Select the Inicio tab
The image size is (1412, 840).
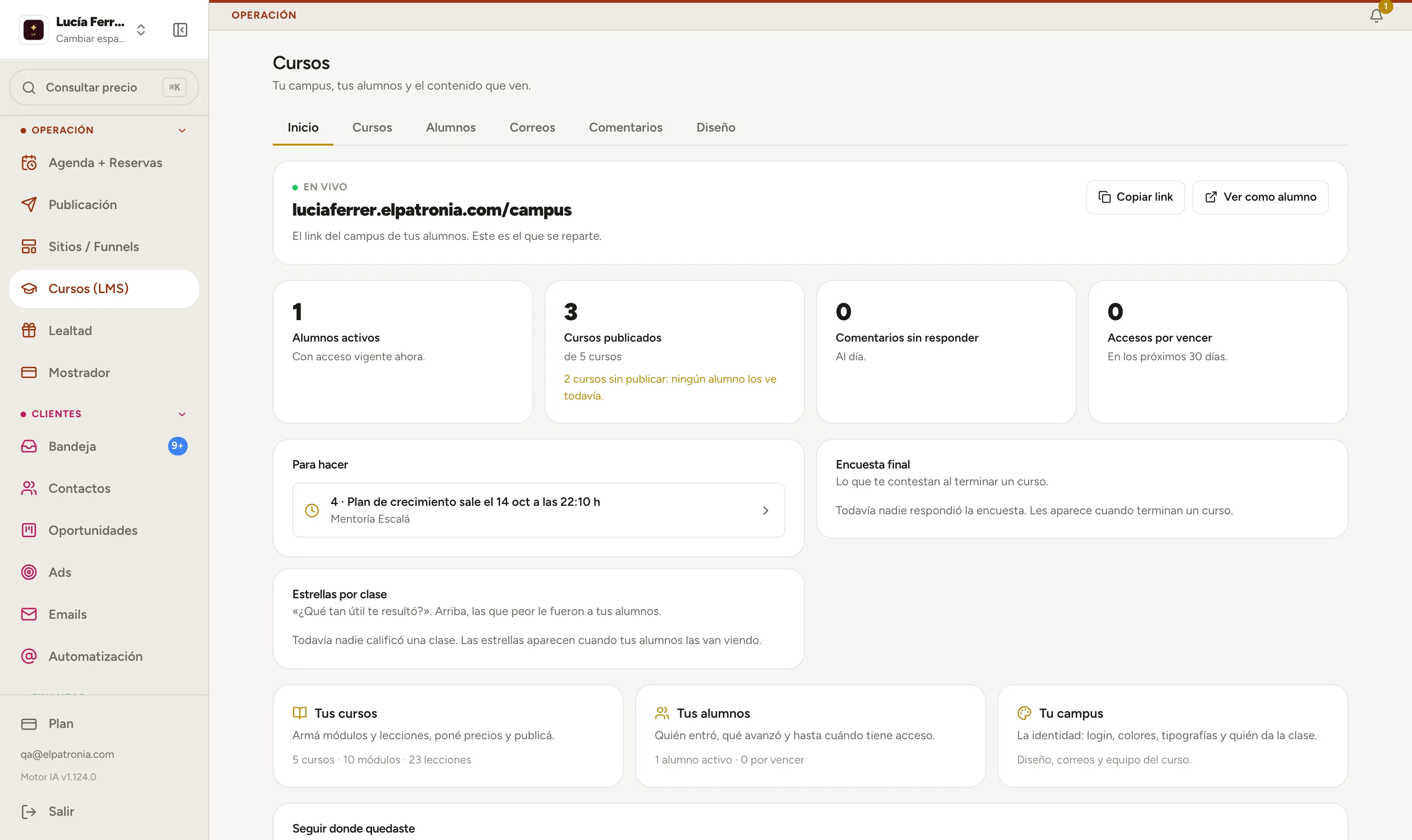pyautogui.click(x=303, y=127)
